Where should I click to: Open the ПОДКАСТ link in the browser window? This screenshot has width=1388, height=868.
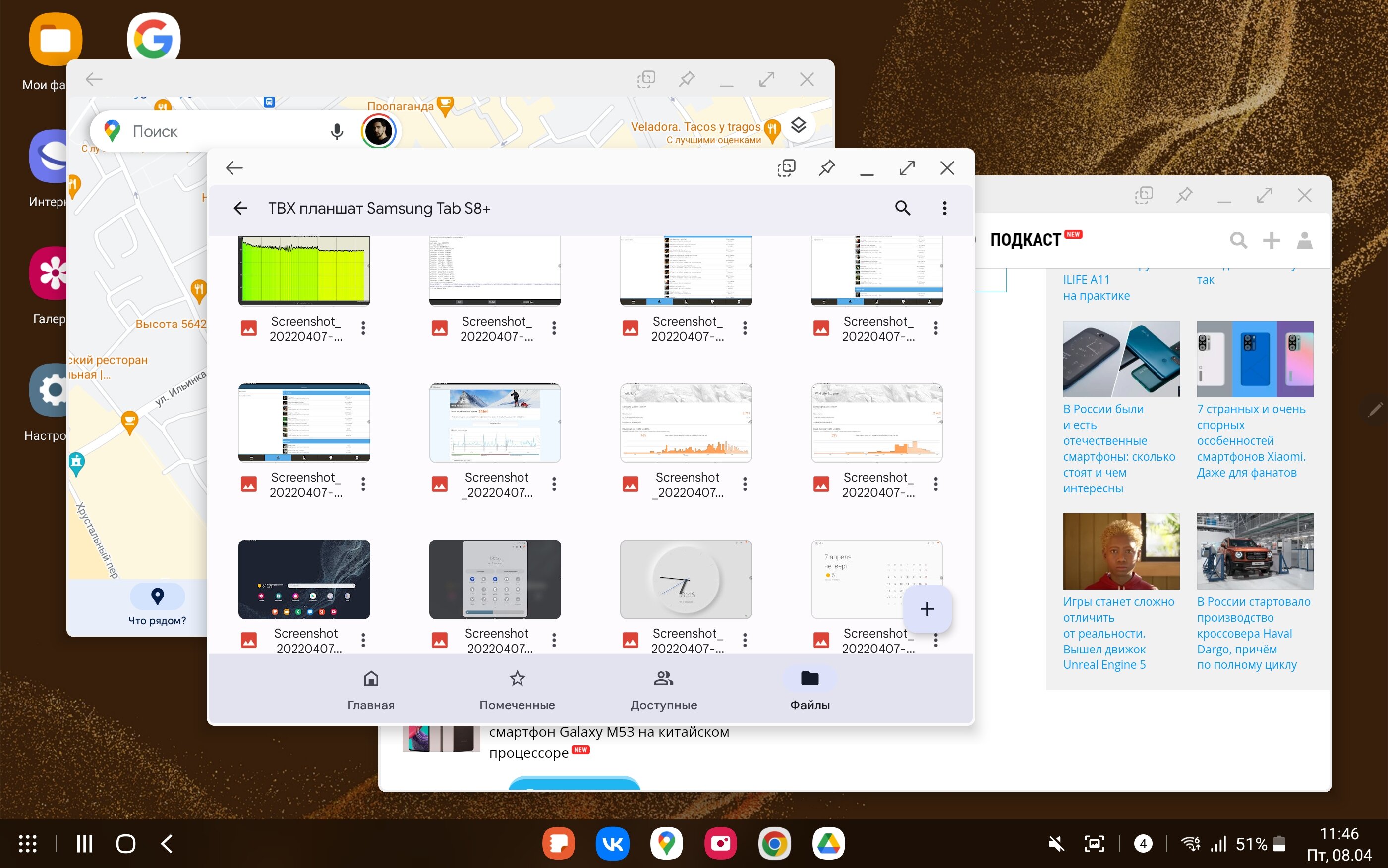coord(1026,240)
